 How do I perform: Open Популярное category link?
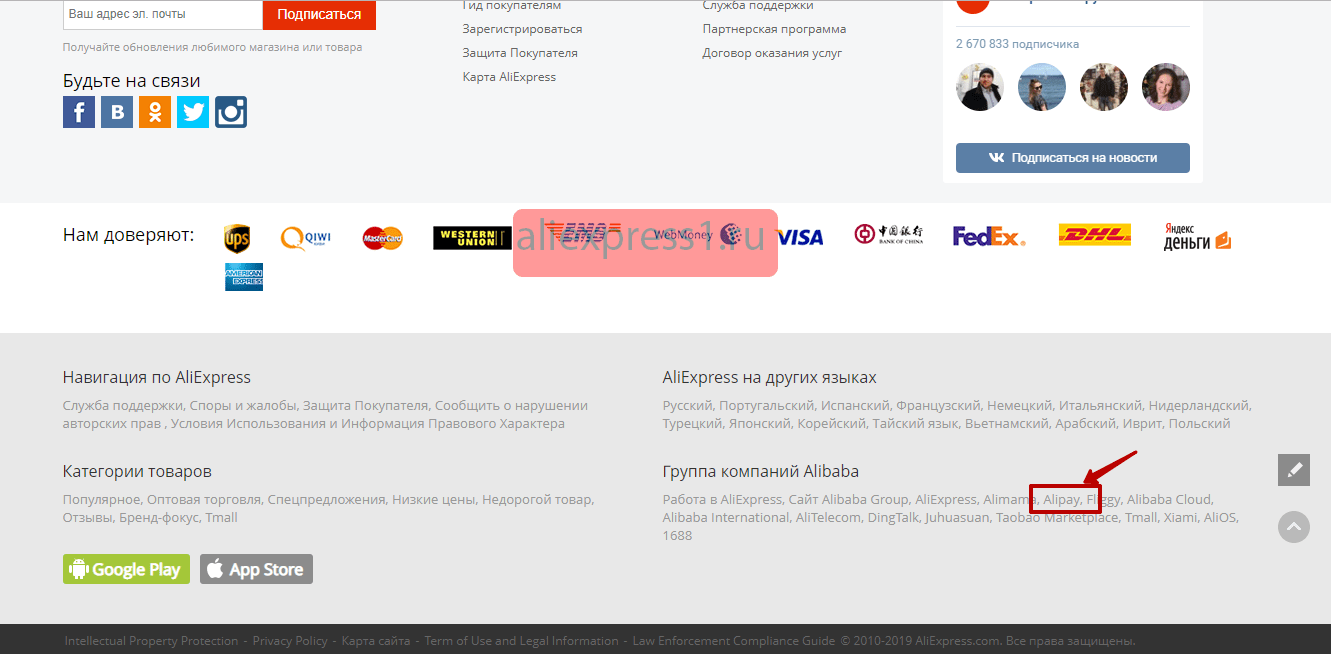pos(101,499)
